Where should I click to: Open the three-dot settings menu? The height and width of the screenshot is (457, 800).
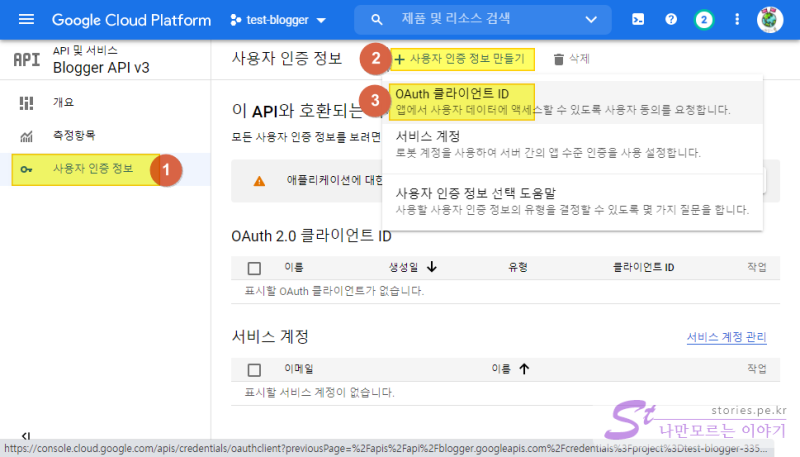point(737,19)
